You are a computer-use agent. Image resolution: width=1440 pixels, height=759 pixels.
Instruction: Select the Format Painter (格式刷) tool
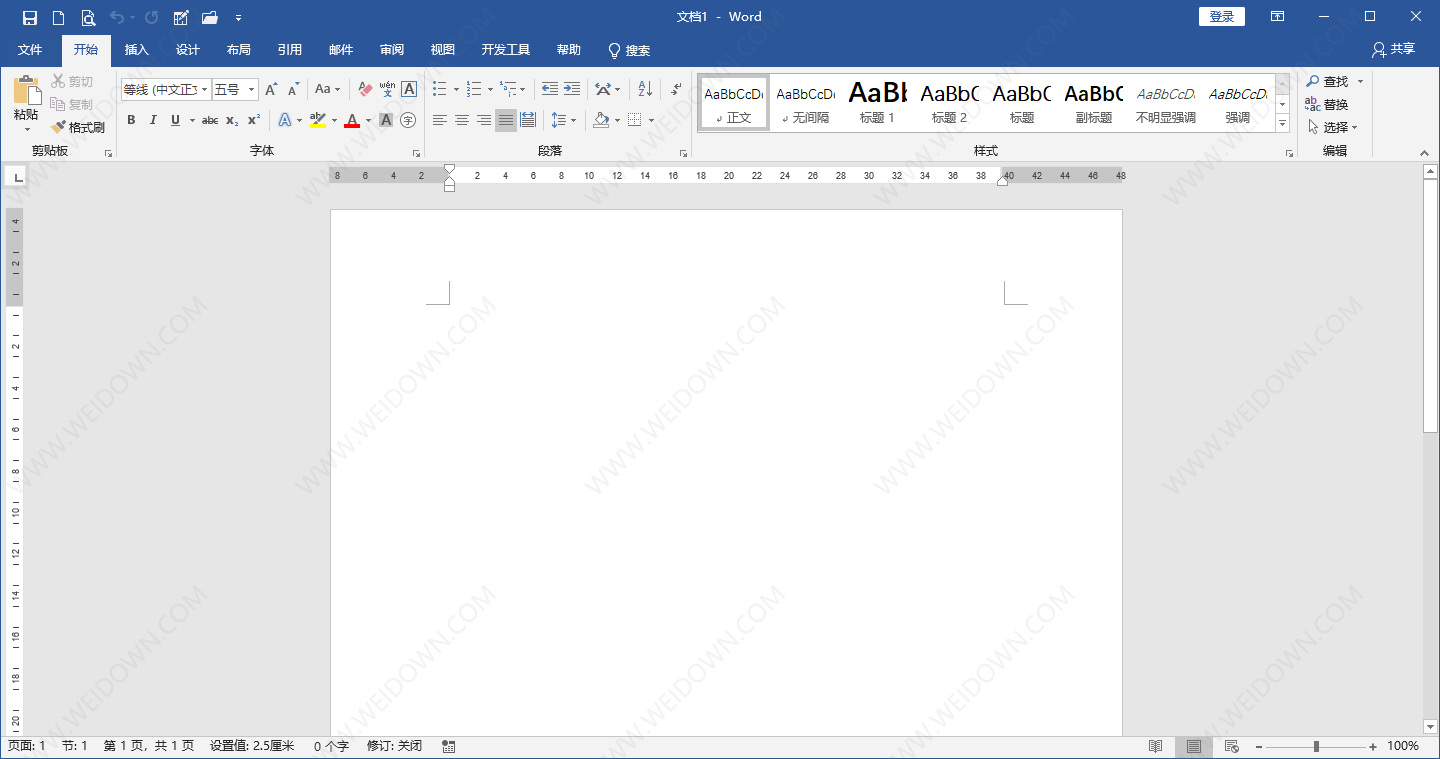click(78, 127)
